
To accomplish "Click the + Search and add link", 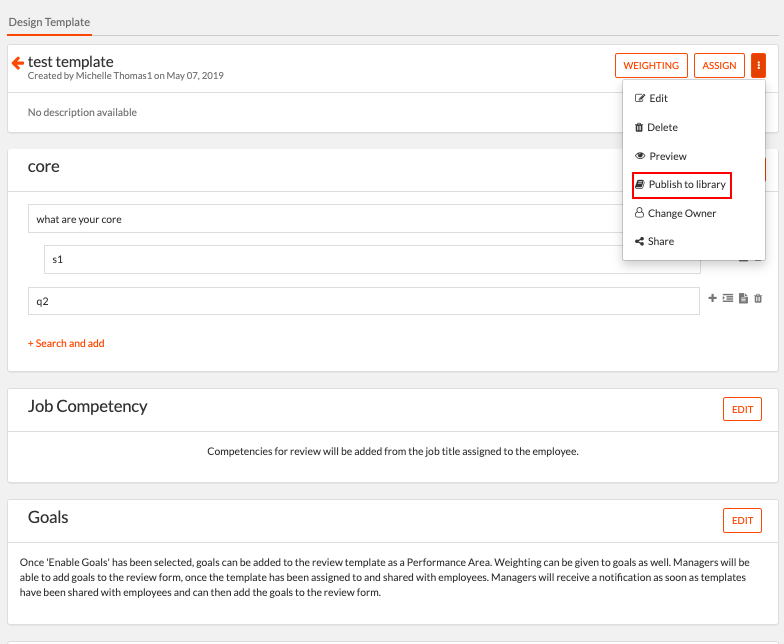I will point(66,344).
